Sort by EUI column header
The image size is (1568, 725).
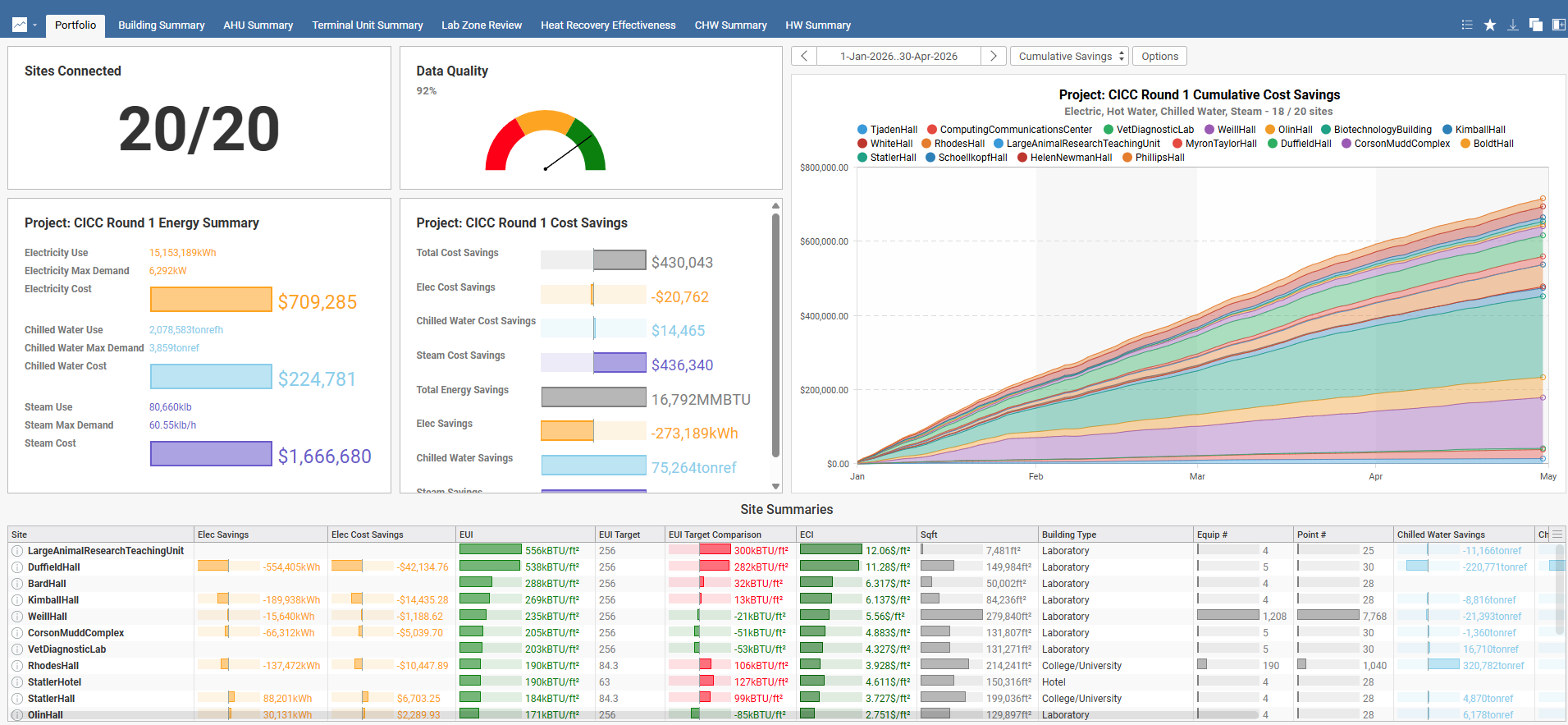(x=525, y=535)
